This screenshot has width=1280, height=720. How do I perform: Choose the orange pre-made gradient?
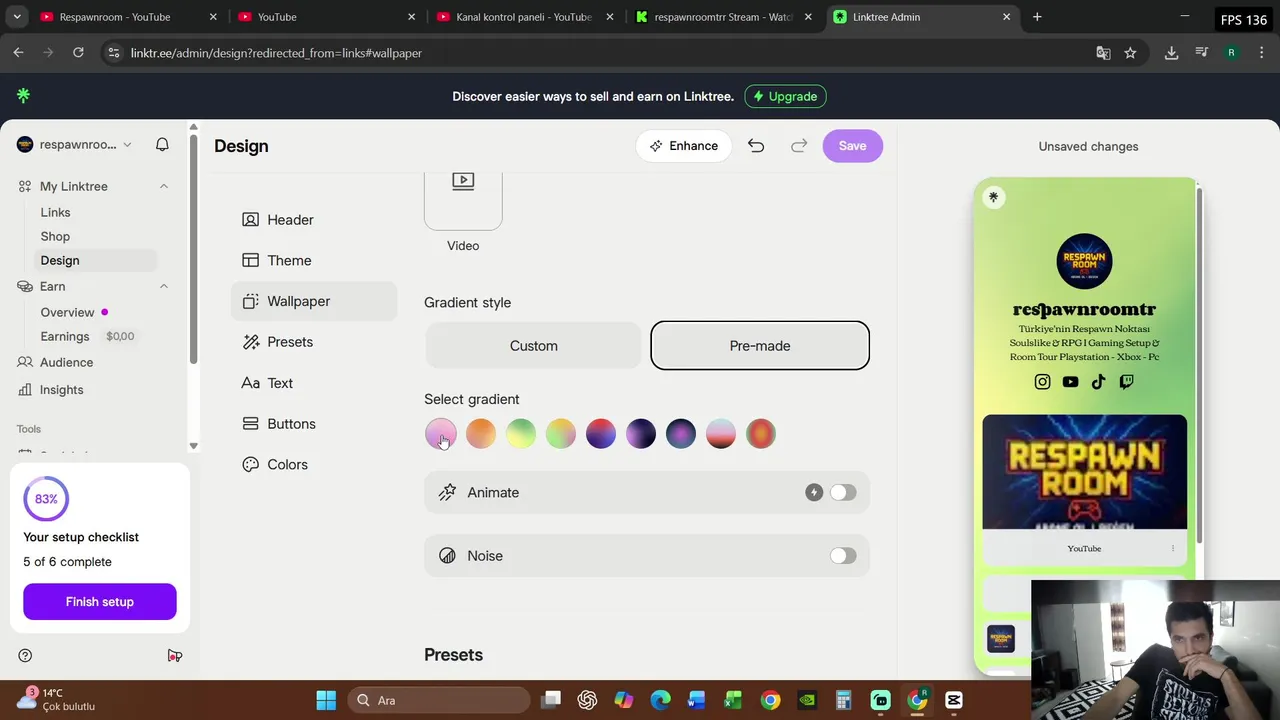click(481, 434)
